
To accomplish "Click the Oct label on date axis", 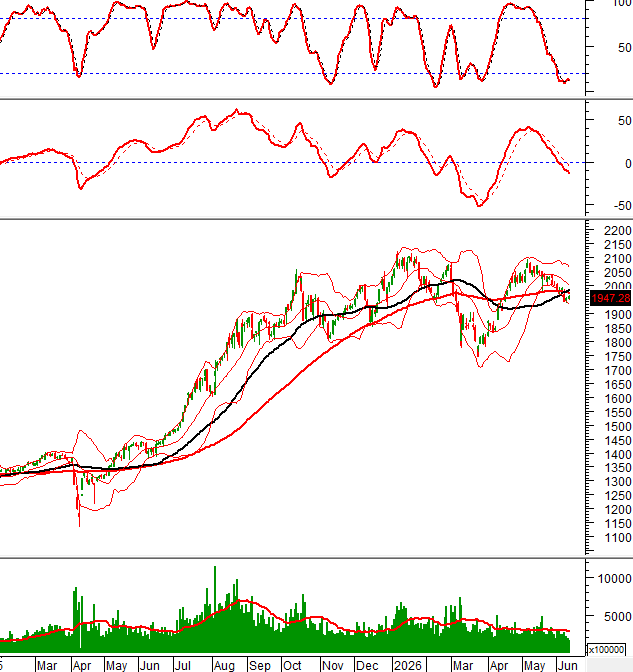I will 292,666.
